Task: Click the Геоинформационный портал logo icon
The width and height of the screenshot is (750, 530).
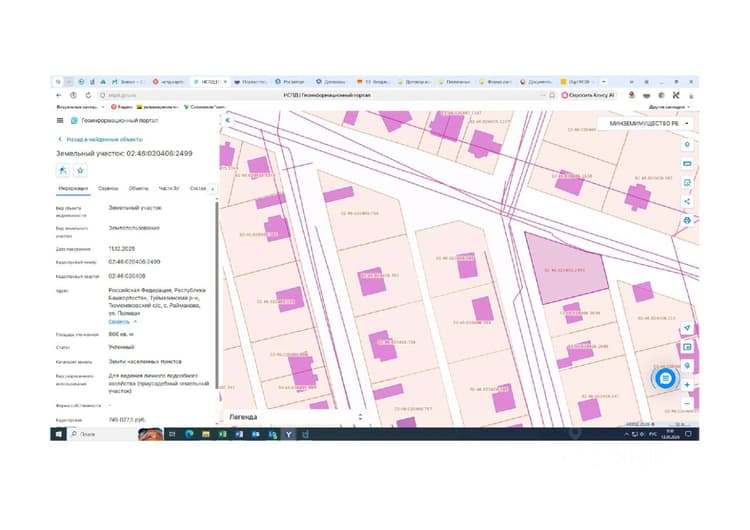Action: (x=74, y=121)
